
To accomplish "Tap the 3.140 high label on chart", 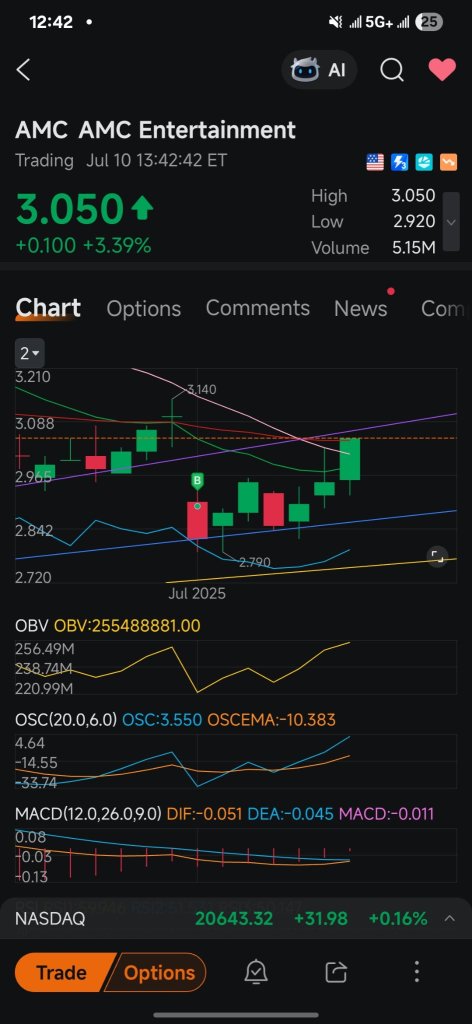I will [x=202, y=390].
